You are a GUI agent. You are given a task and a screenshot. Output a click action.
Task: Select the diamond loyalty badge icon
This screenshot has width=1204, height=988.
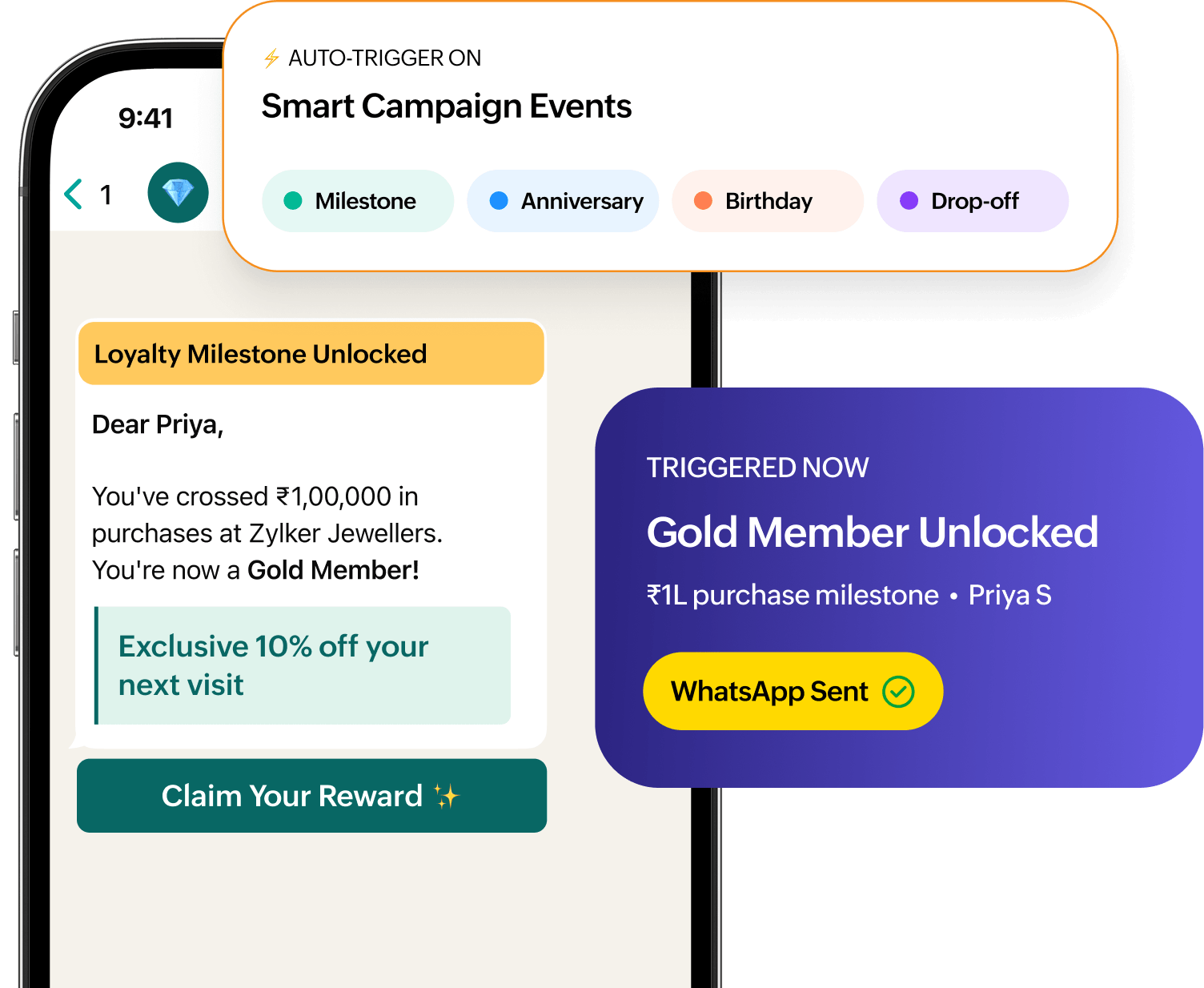(x=178, y=192)
